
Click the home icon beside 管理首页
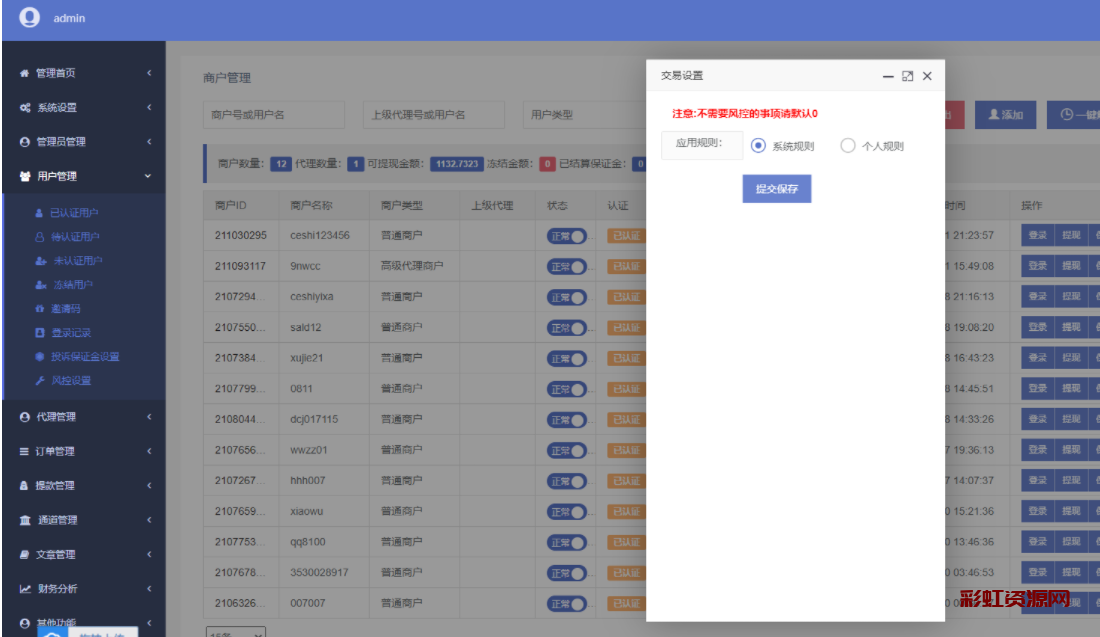(25, 73)
